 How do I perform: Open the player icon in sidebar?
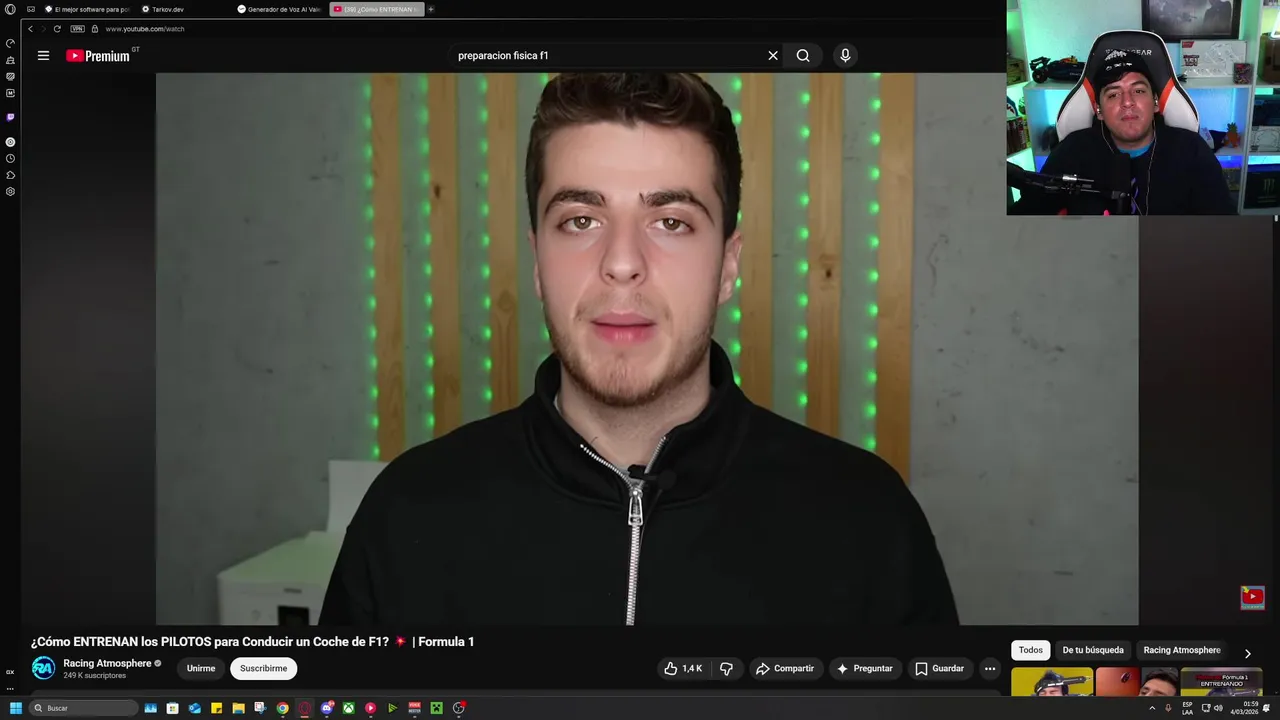point(10,142)
